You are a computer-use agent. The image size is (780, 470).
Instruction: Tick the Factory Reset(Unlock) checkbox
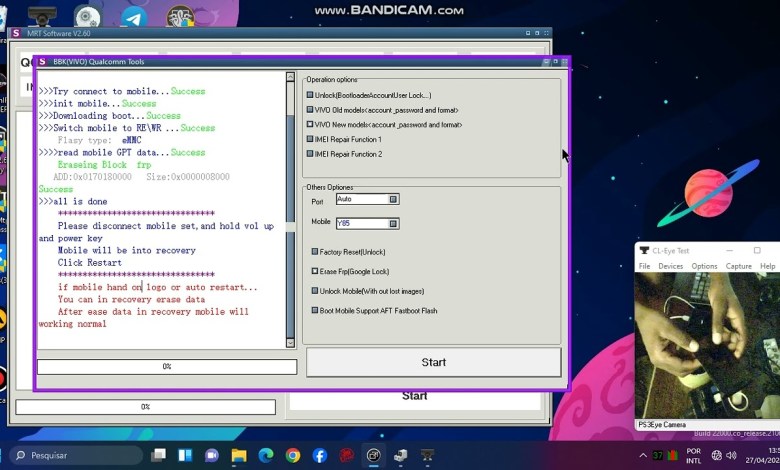coord(316,252)
